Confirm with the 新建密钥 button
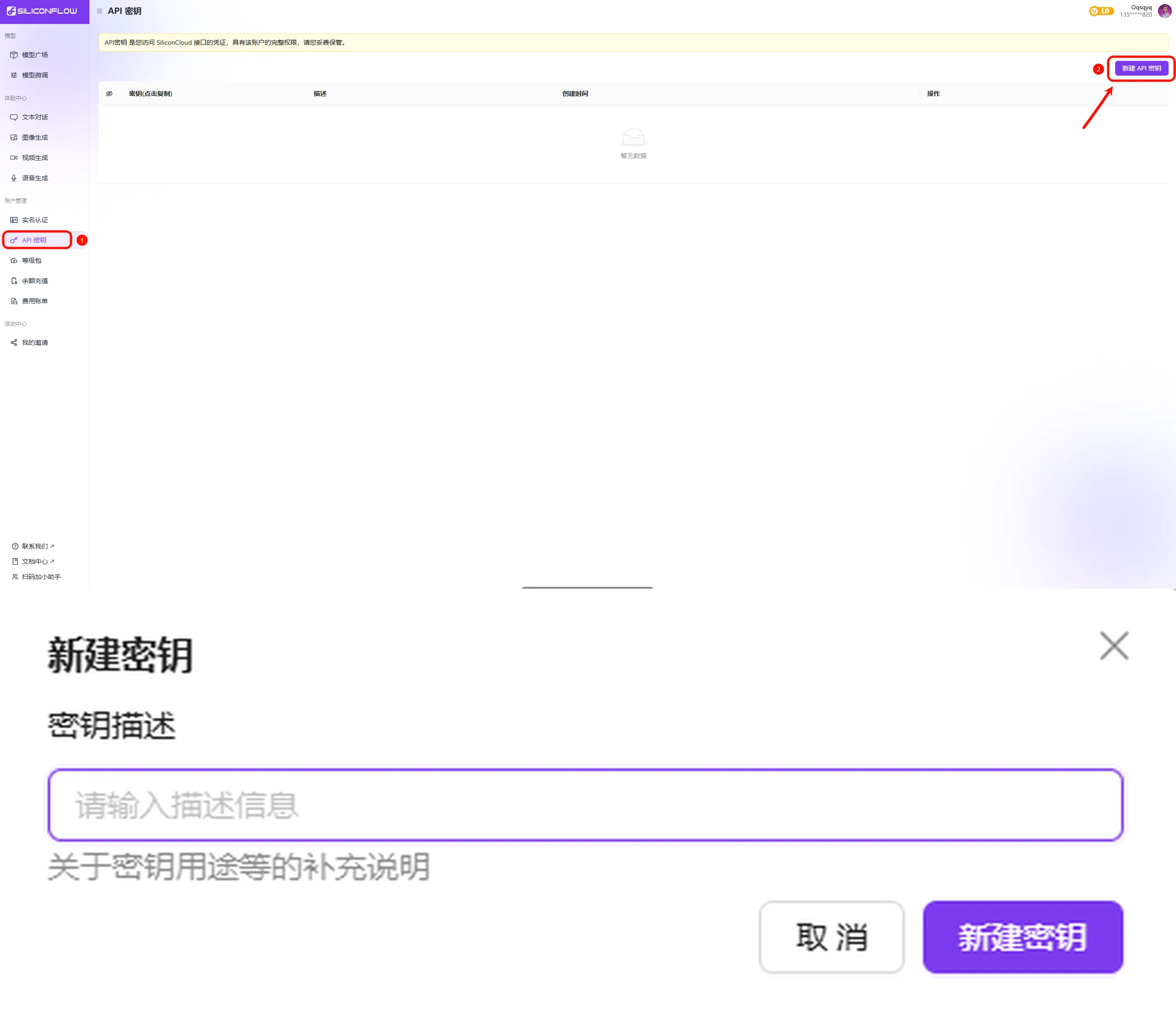This screenshot has height=1010, width=1176. click(x=1022, y=937)
